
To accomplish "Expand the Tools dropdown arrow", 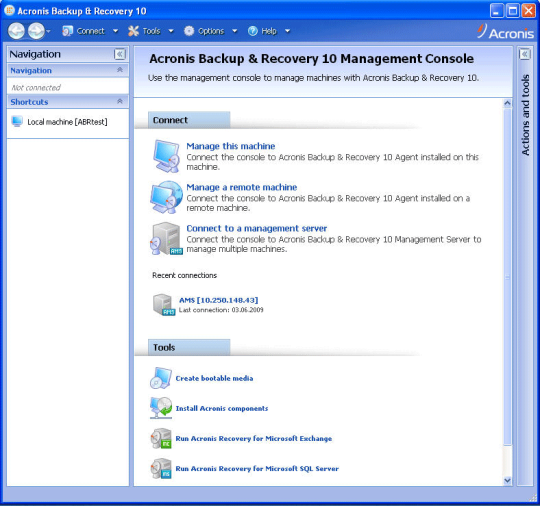I will click(x=171, y=31).
